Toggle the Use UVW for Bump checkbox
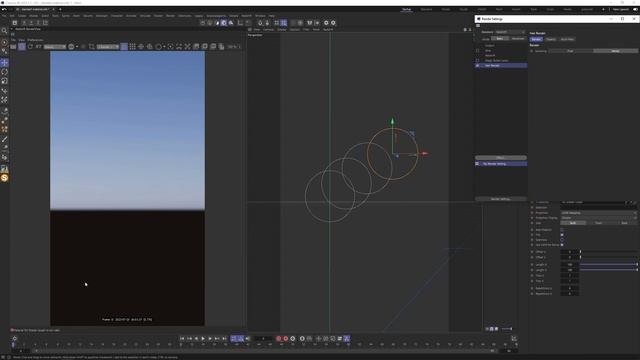The image size is (640, 360). [x=562, y=244]
